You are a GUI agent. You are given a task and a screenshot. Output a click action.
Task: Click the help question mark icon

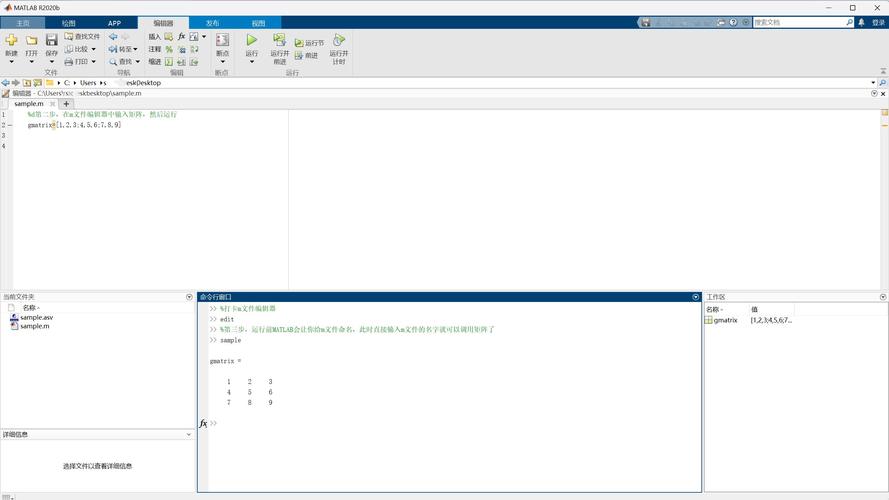pos(733,22)
